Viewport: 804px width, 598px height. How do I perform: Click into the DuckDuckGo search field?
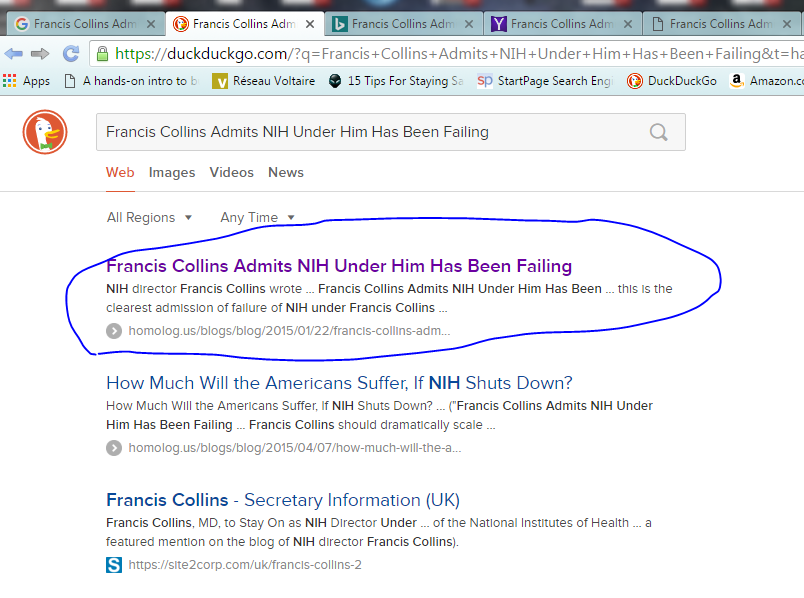(x=370, y=132)
